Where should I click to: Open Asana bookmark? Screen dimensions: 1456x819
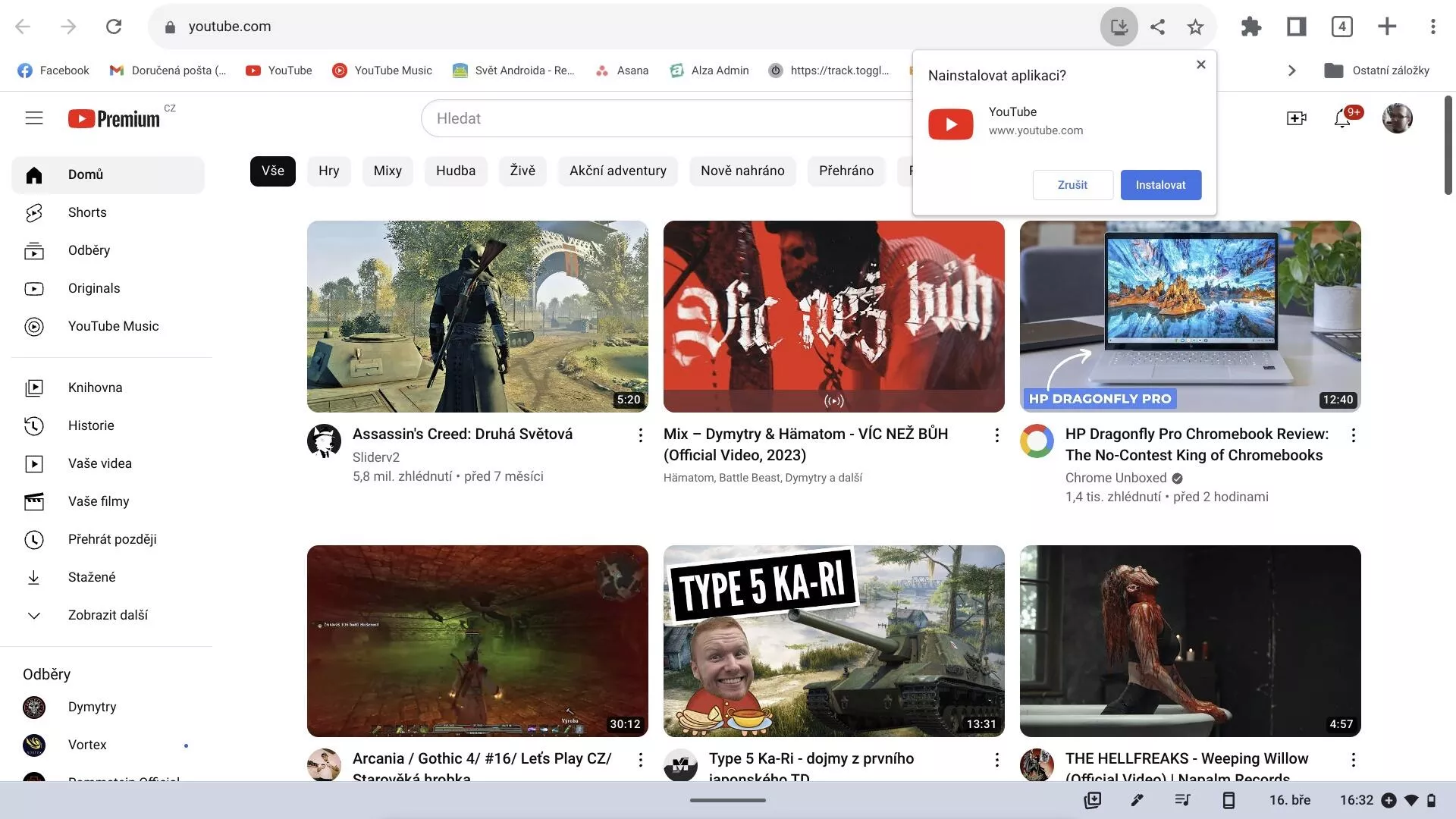point(622,71)
